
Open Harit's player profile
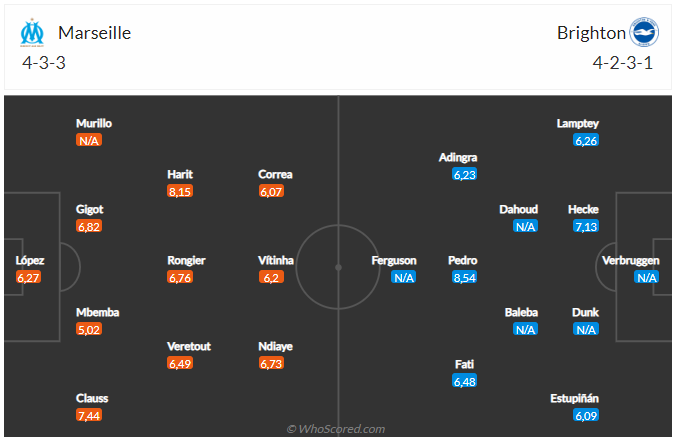pos(180,174)
